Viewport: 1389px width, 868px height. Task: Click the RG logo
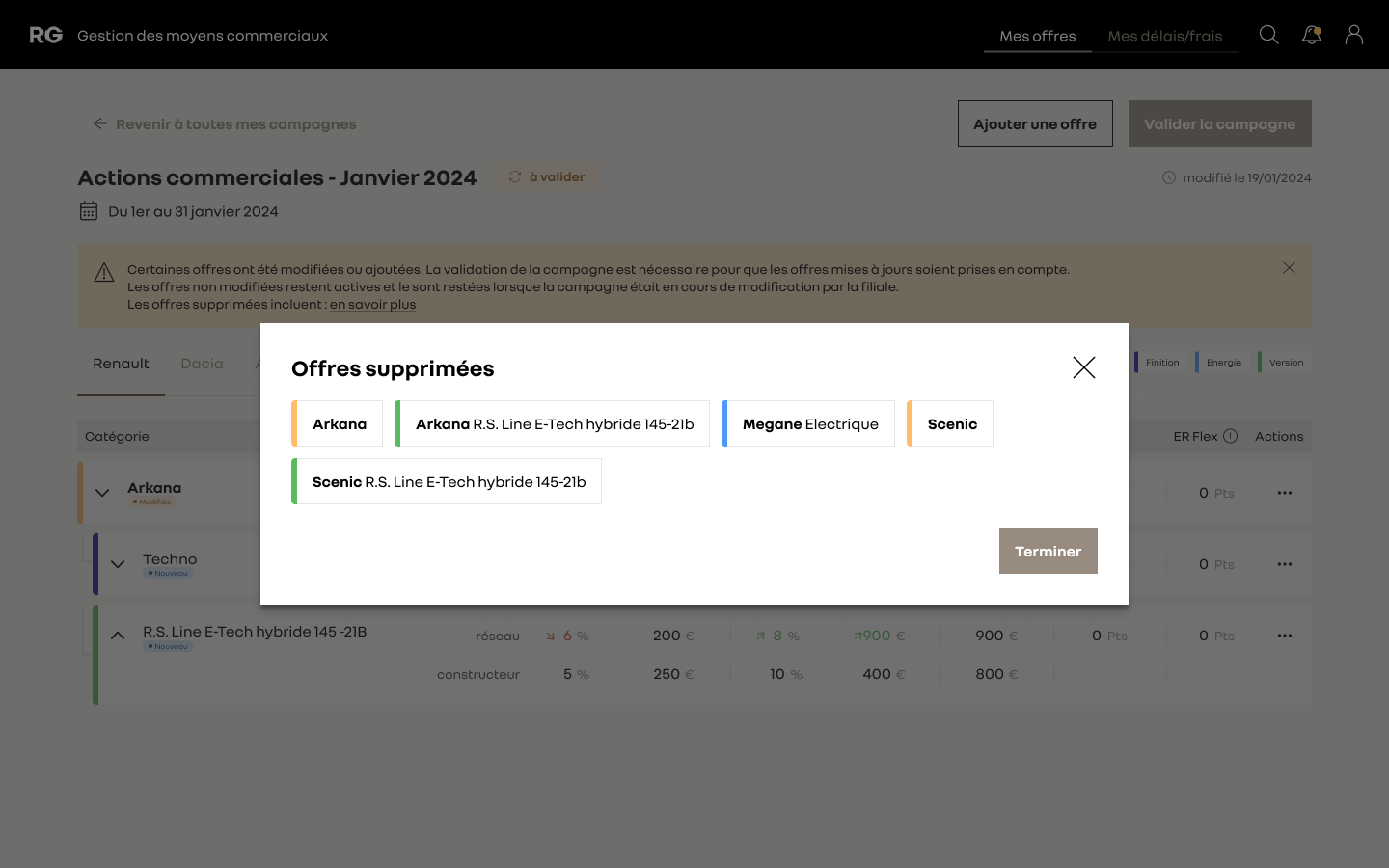click(45, 35)
